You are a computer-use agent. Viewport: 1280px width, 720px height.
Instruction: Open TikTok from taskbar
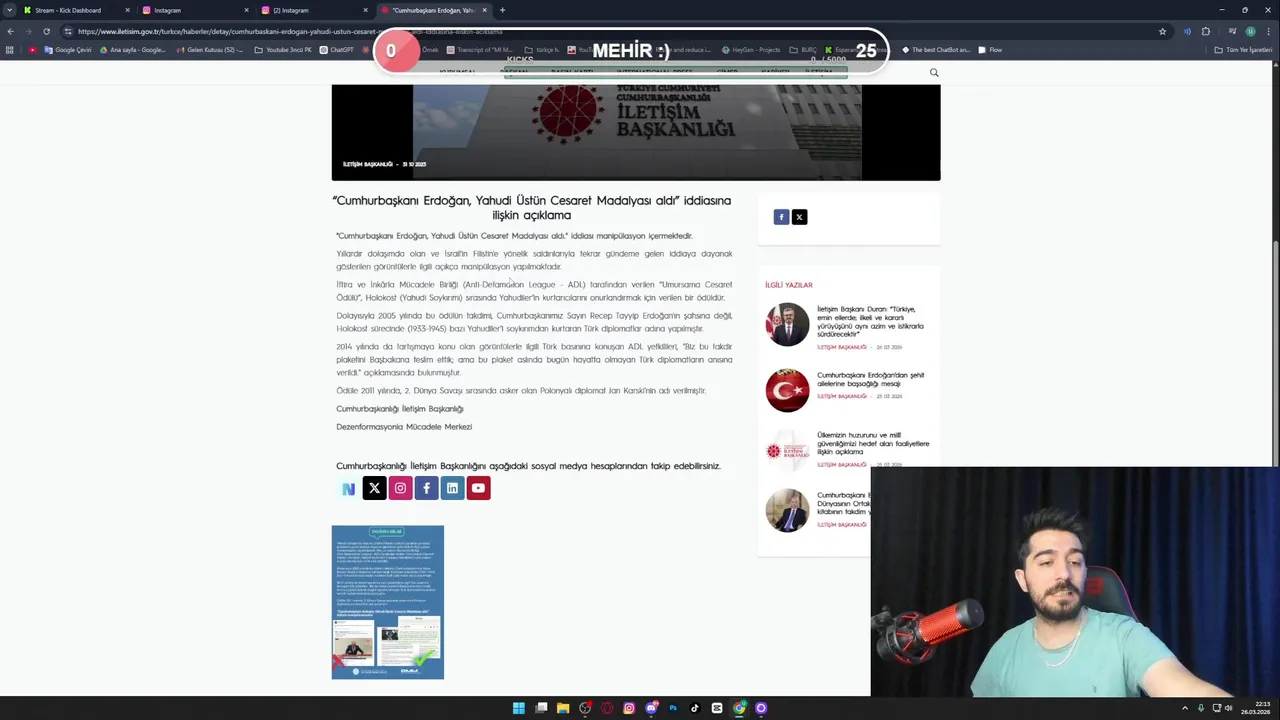point(695,708)
